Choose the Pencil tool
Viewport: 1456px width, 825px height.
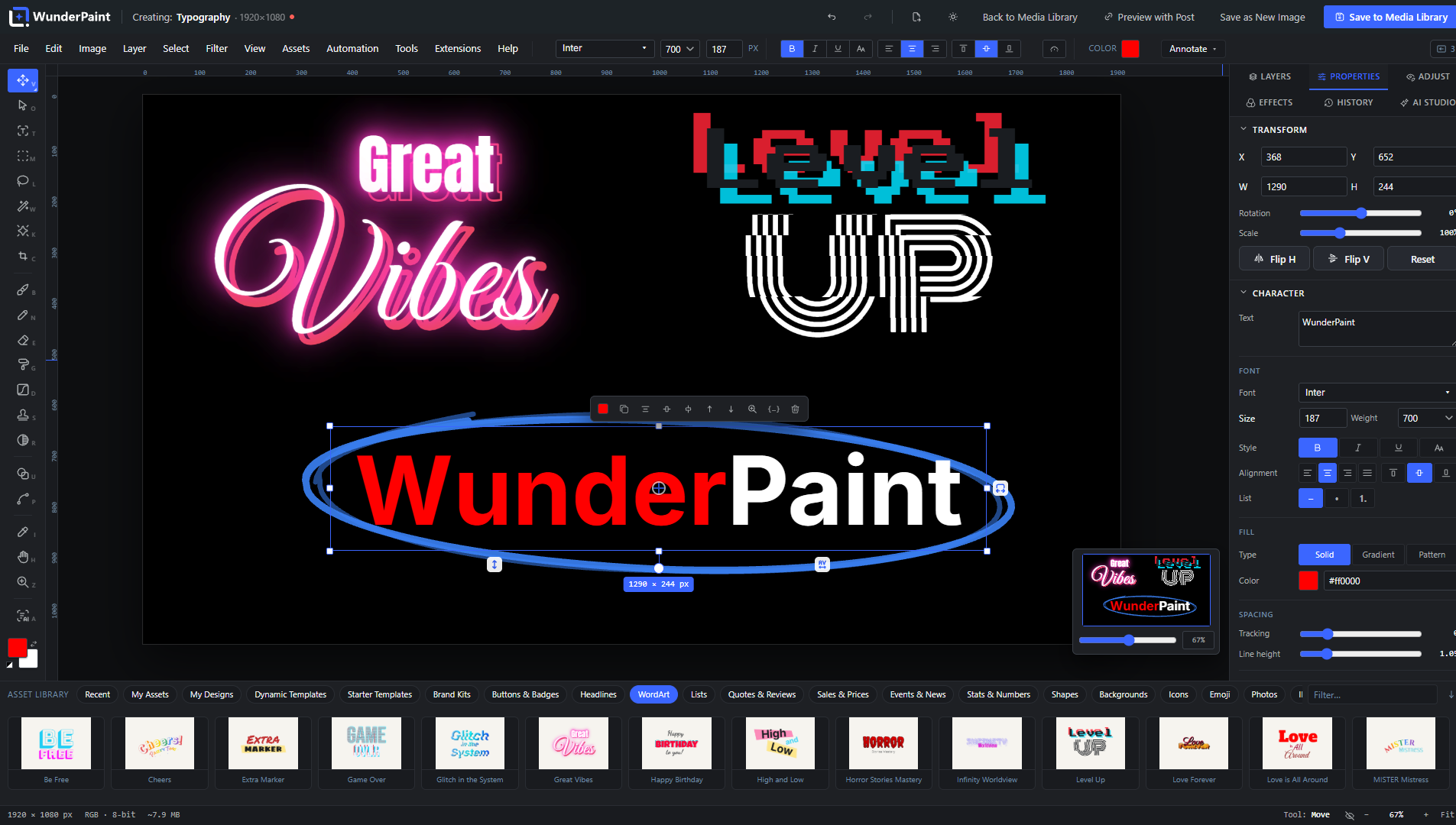23,315
